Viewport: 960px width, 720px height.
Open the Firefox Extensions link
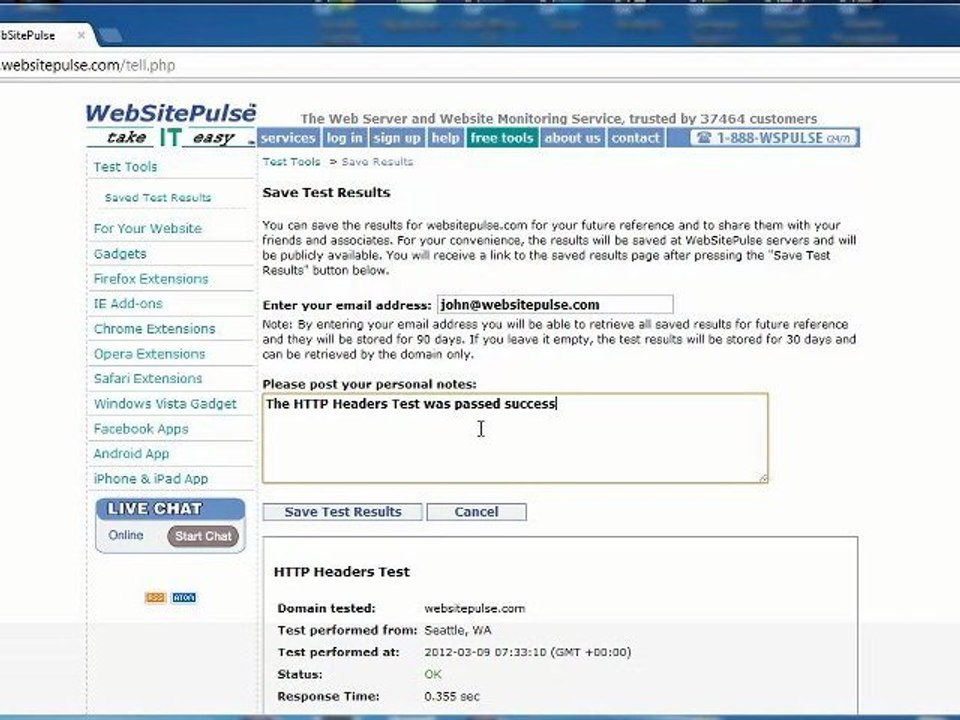(151, 279)
